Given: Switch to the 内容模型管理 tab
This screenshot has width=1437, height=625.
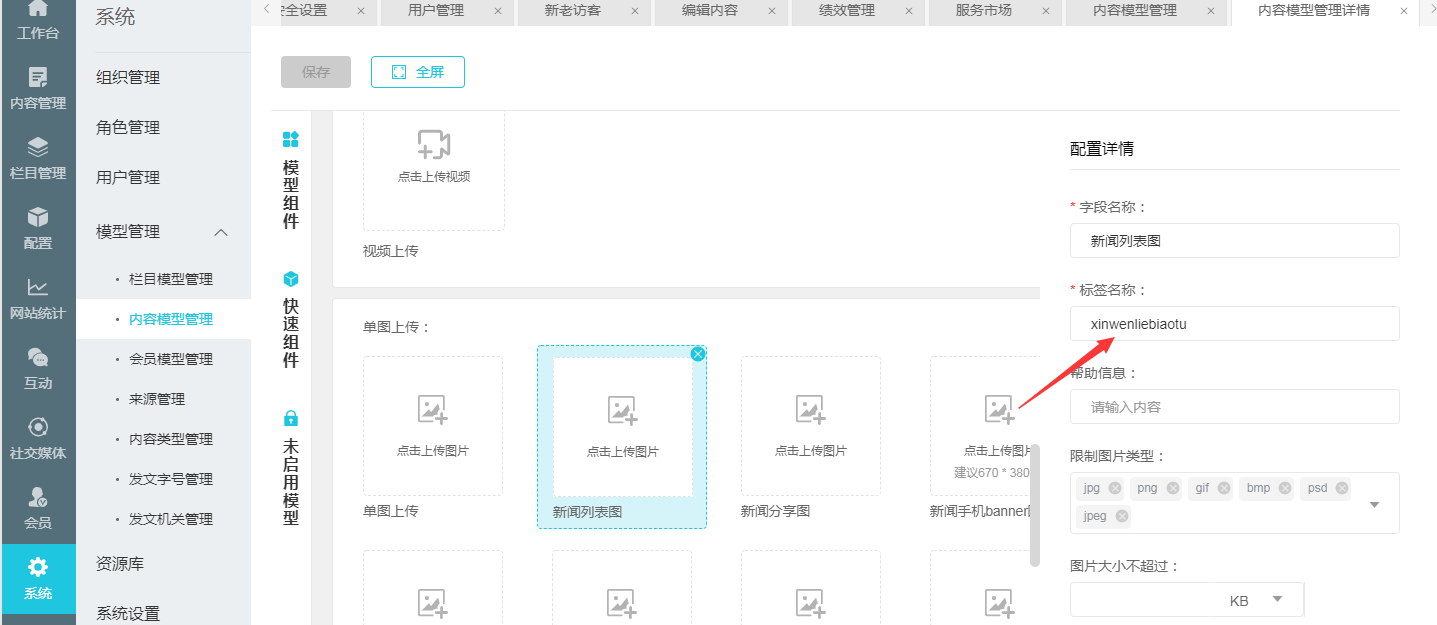Looking at the screenshot, I should [1135, 11].
